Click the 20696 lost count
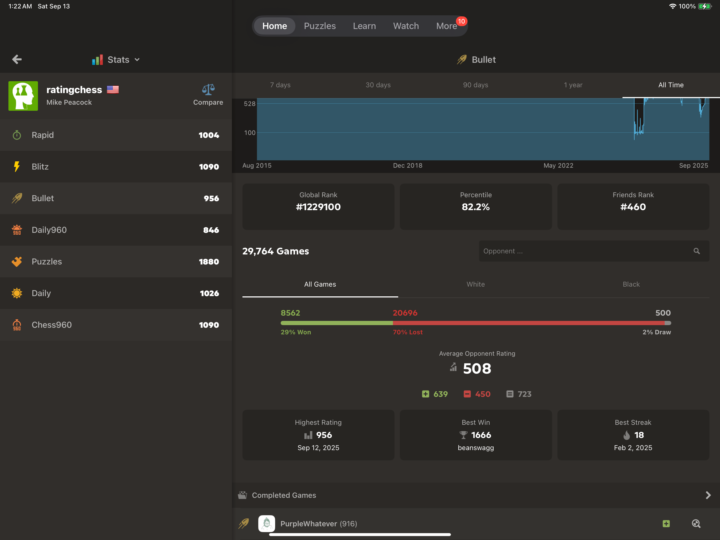 point(405,313)
